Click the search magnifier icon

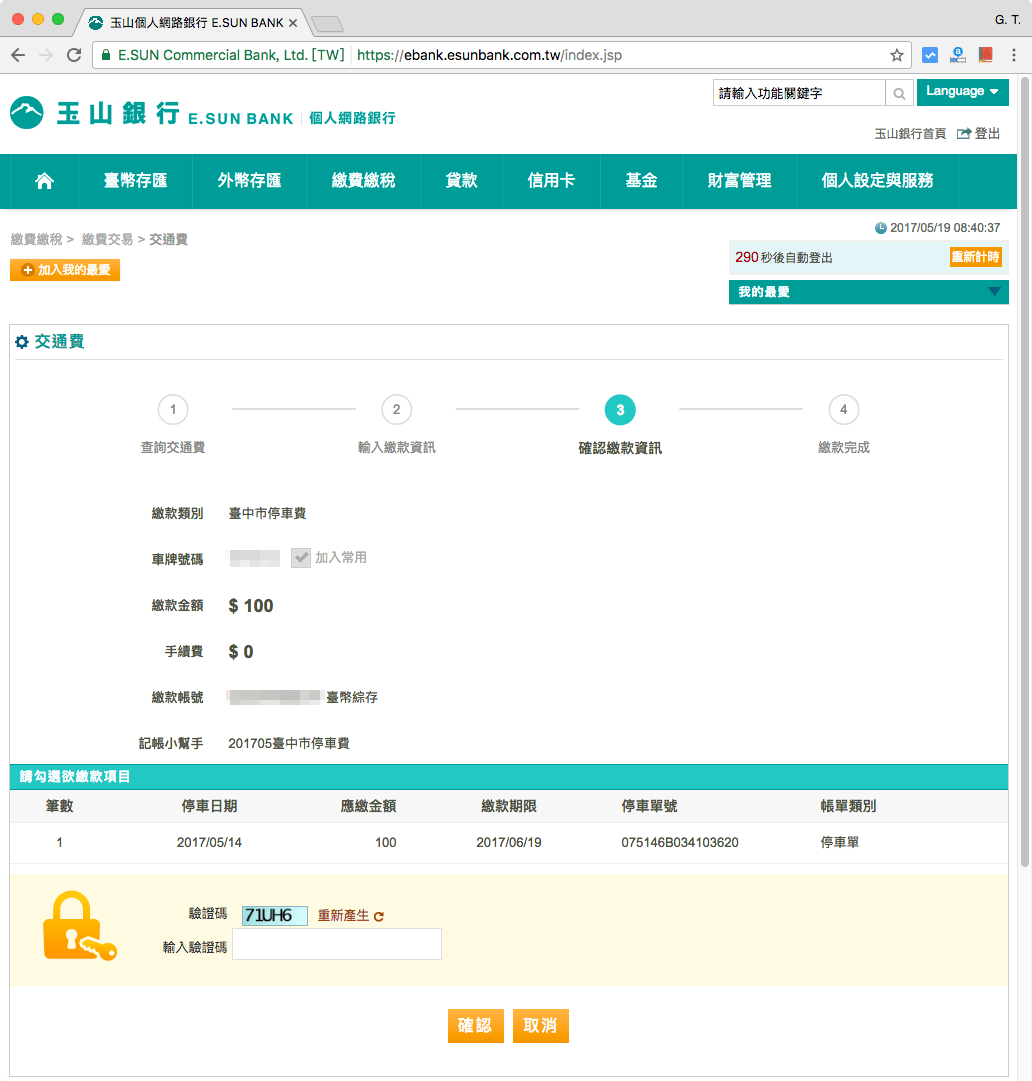tap(899, 93)
